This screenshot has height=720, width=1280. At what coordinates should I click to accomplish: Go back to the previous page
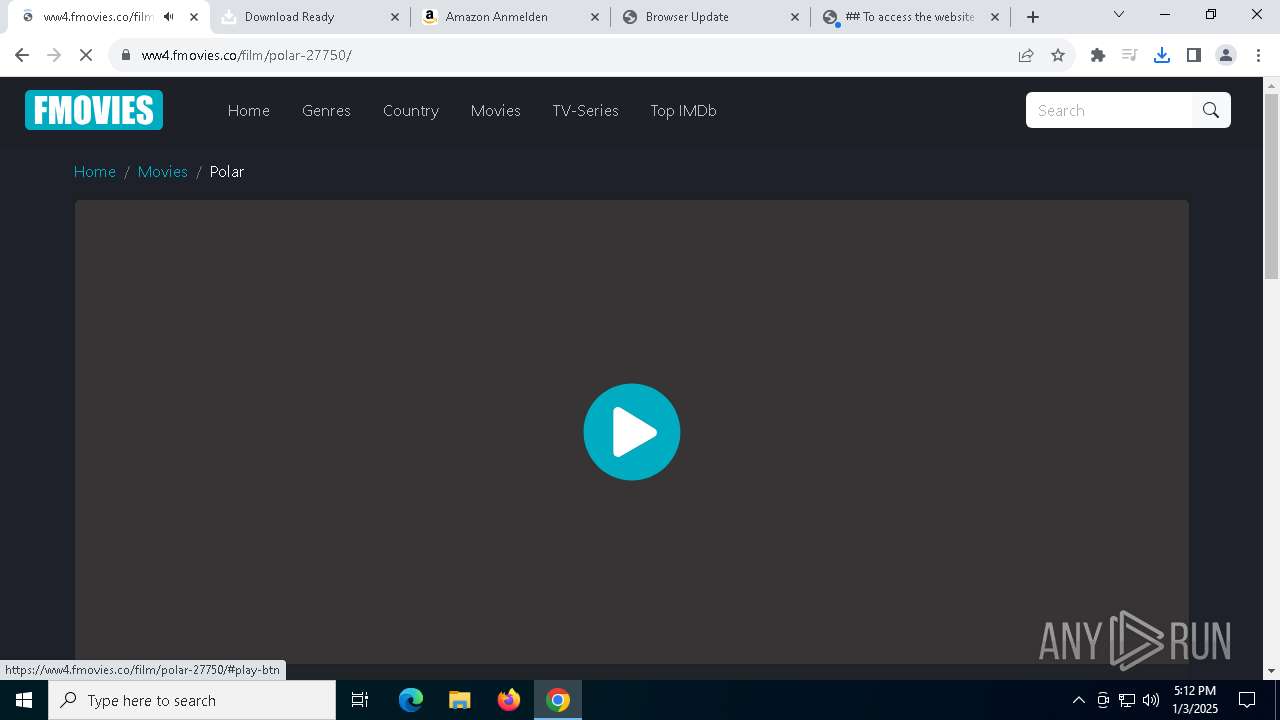click(22, 55)
